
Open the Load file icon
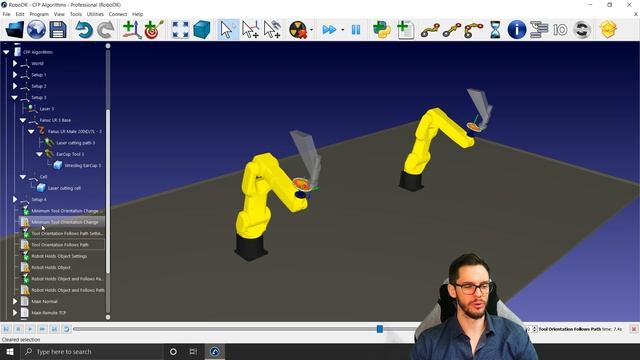(x=15, y=30)
